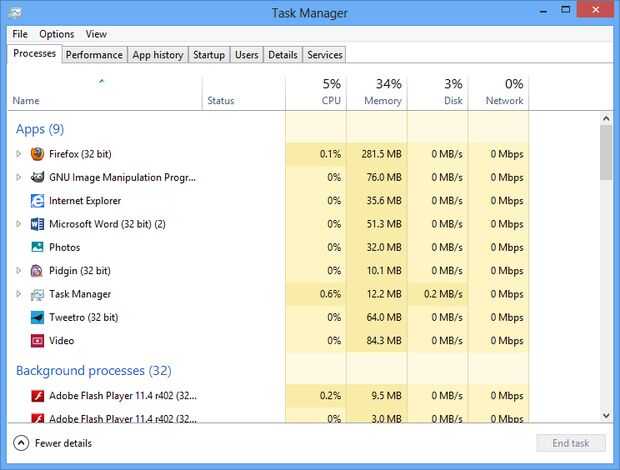The height and width of the screenshot is (470, 620).
Task: Click the Tweetro app icon
Action: point(37,317)
